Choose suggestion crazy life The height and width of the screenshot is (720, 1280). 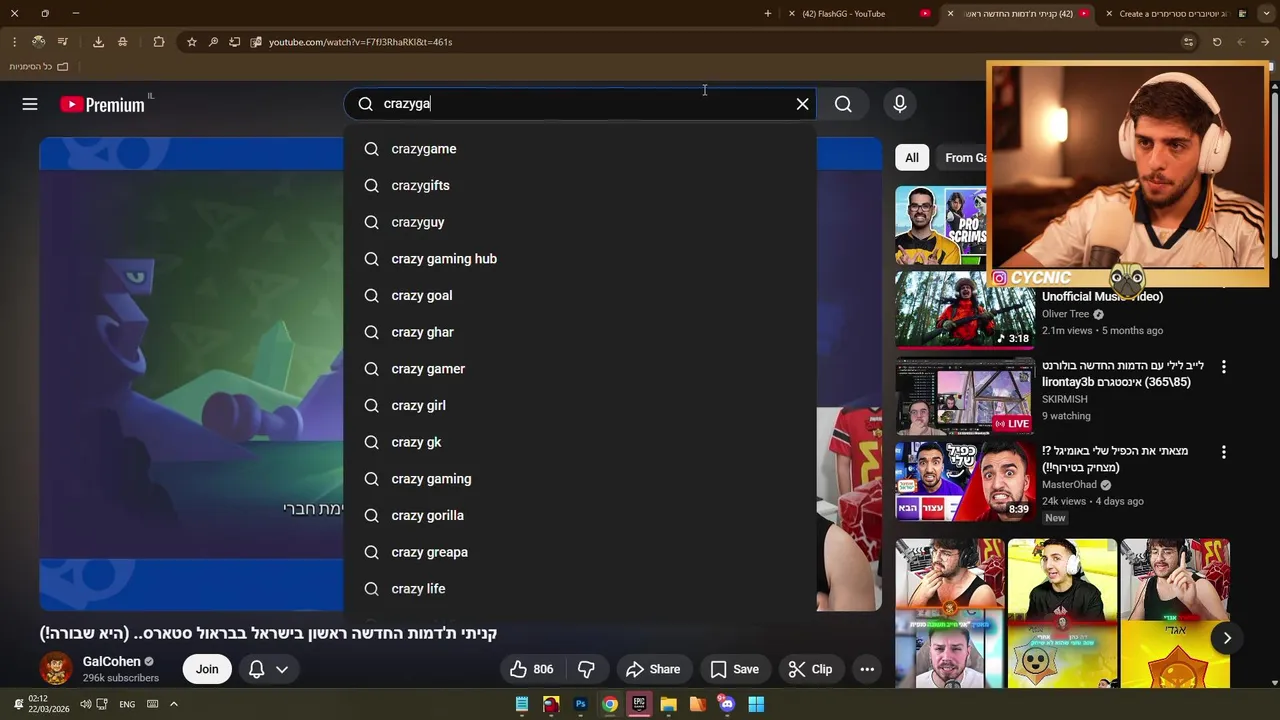(580, 589)
